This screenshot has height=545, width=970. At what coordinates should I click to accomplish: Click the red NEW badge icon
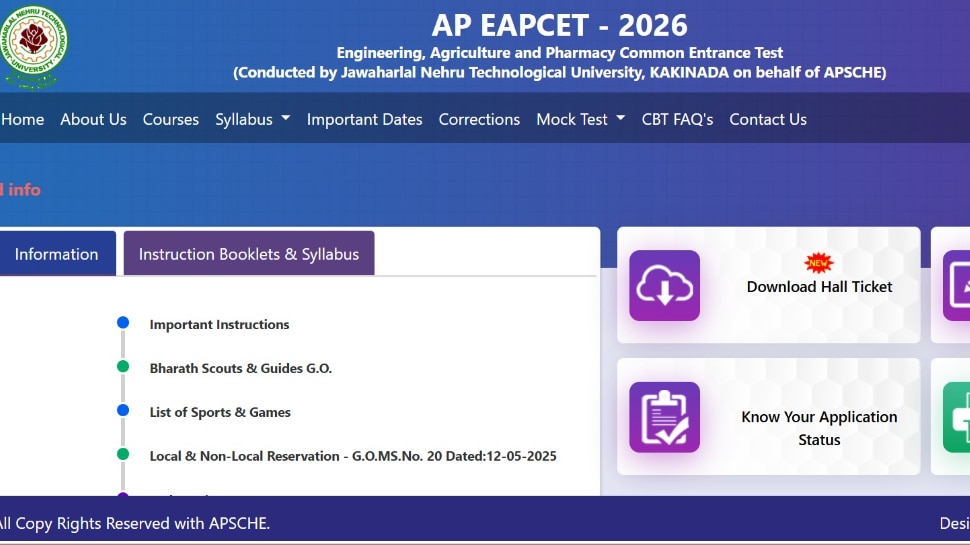click(819, 263)
